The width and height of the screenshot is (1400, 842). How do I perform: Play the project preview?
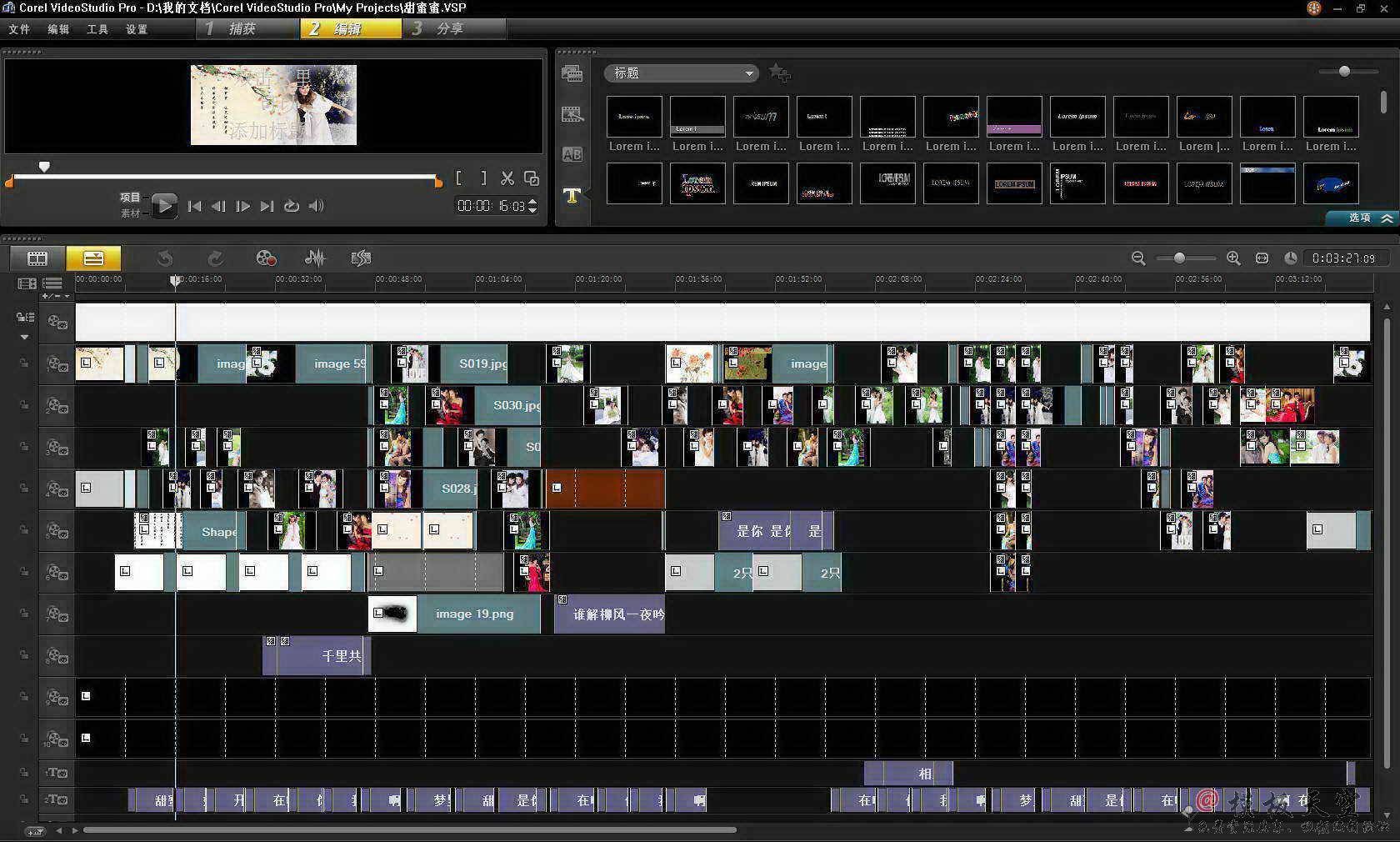click(164, 205)
